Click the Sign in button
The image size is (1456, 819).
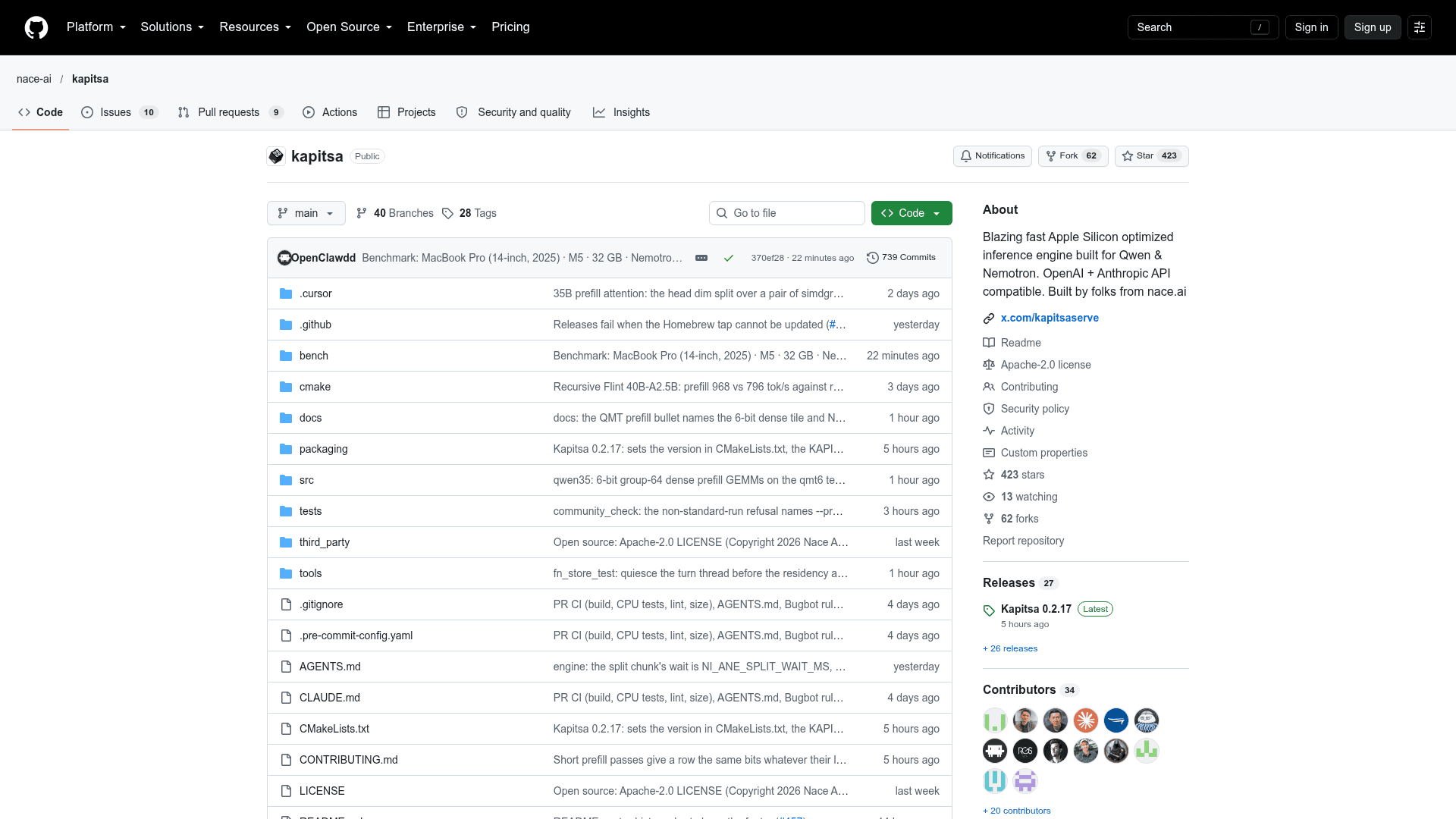[1311, 27]
